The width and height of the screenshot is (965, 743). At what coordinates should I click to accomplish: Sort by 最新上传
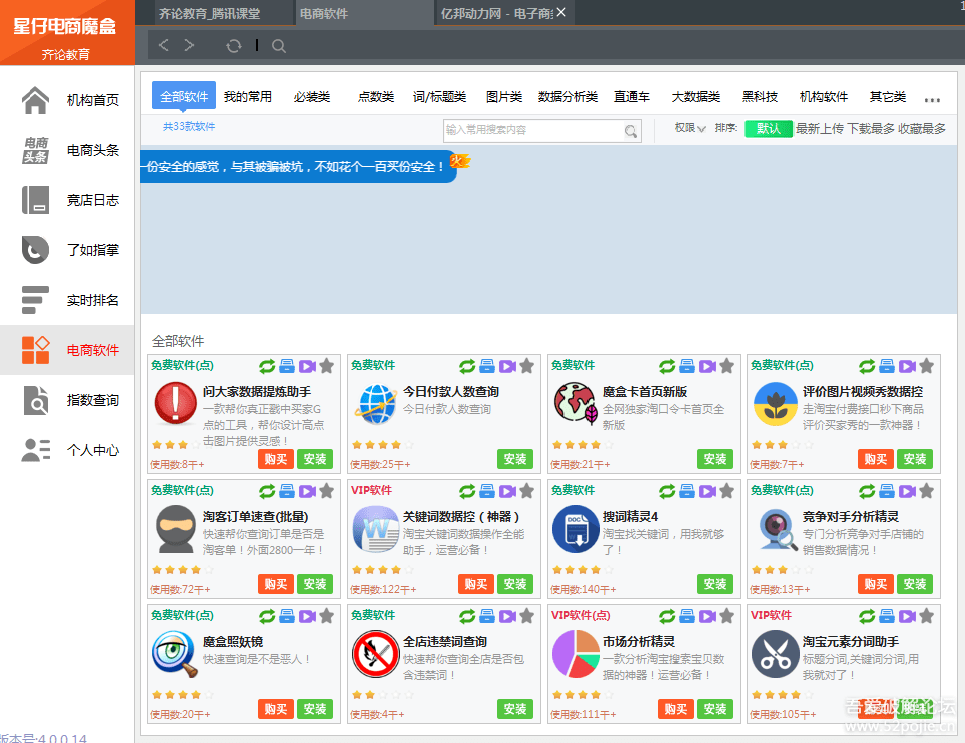pos(820,129)
